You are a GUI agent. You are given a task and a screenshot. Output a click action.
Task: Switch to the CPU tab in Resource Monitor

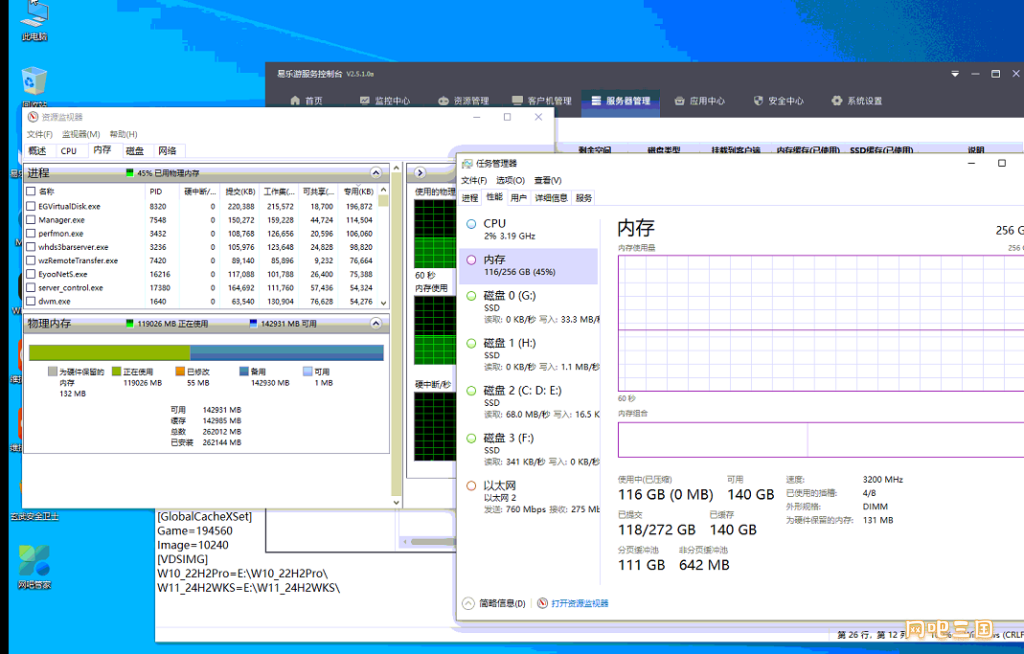tap(69, 151)
